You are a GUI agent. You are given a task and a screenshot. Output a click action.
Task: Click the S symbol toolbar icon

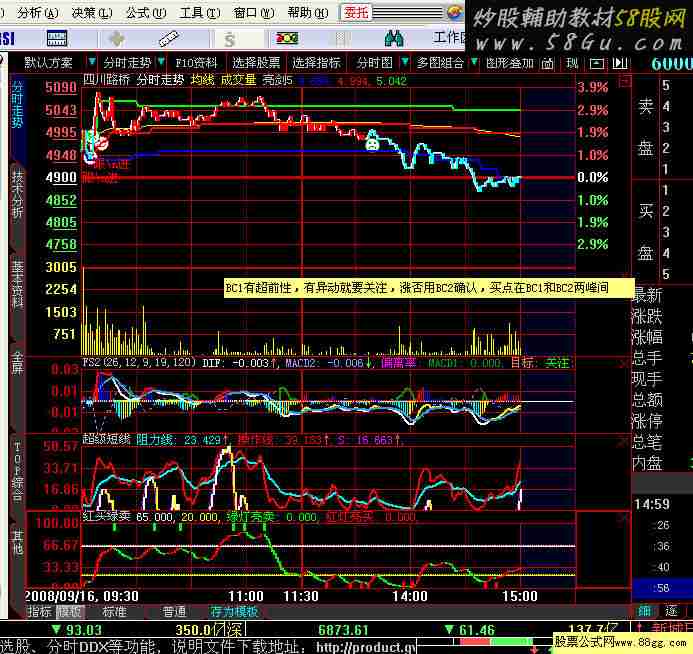pyautogui.click(x=229, y=40)
